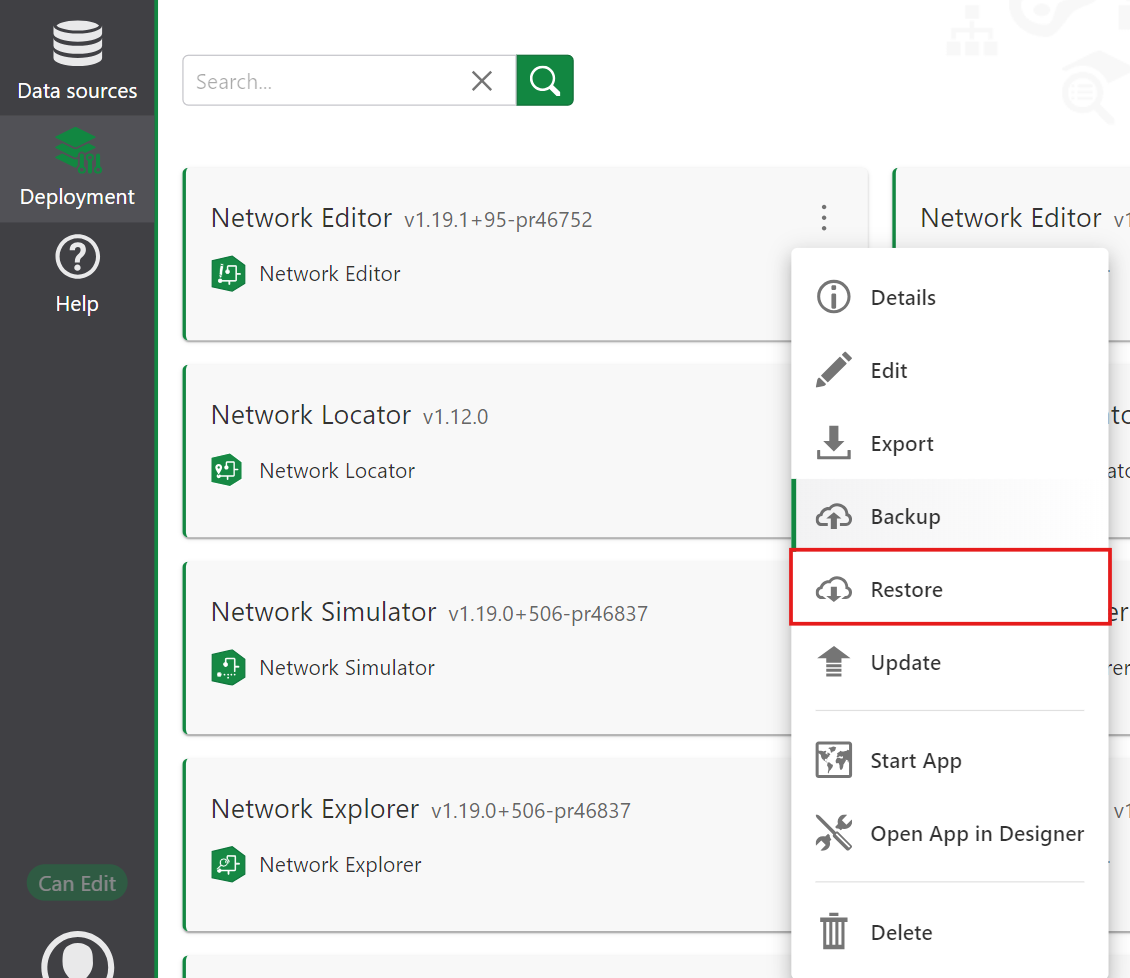The width and height of the screenshot is (1130, 978).
Task: Click the user profile avatar icon
Action: point(77,957)
